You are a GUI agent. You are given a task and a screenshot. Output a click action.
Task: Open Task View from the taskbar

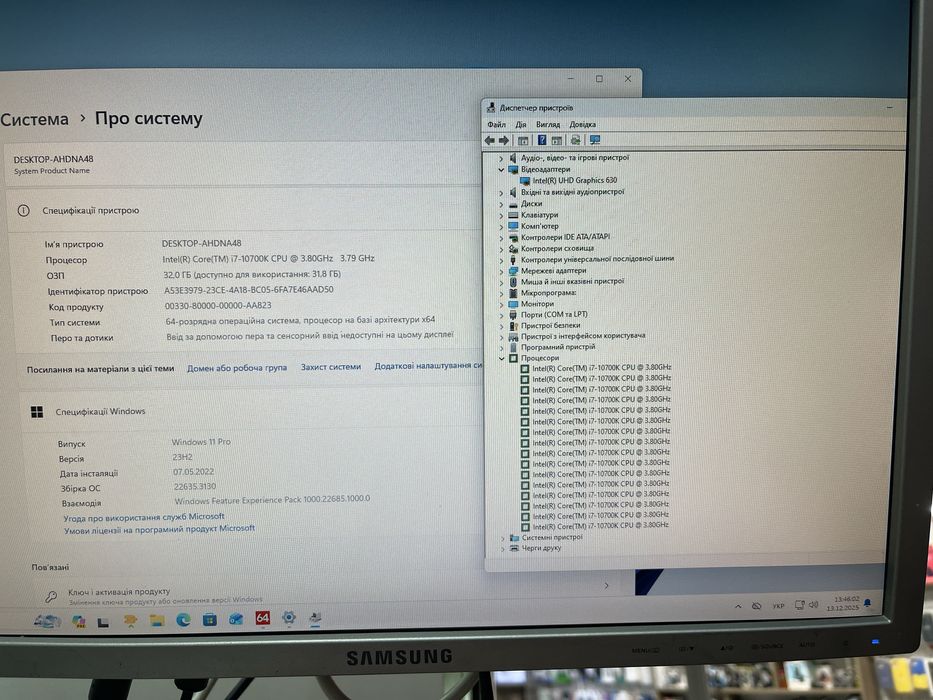103,623
